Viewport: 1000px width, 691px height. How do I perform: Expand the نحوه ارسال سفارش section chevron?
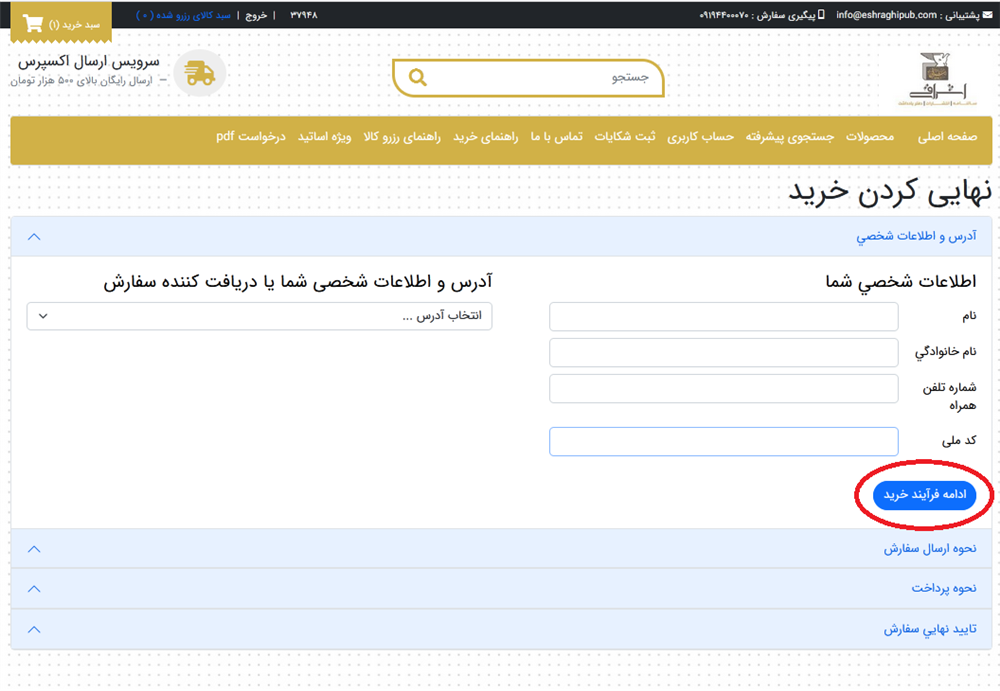(x=34, y=549)
